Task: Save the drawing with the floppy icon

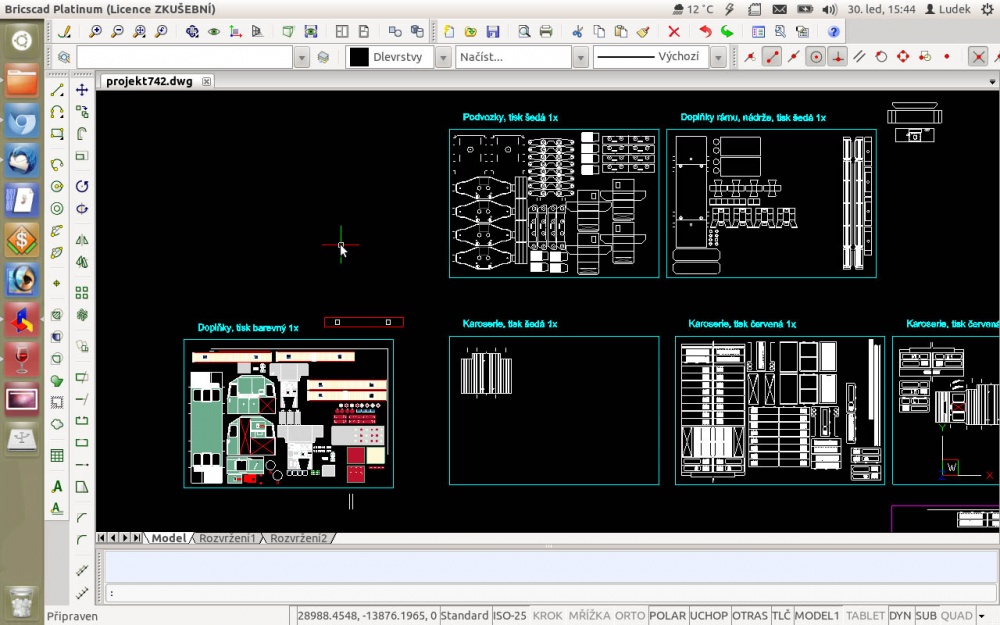Action: tap(492, 31)
